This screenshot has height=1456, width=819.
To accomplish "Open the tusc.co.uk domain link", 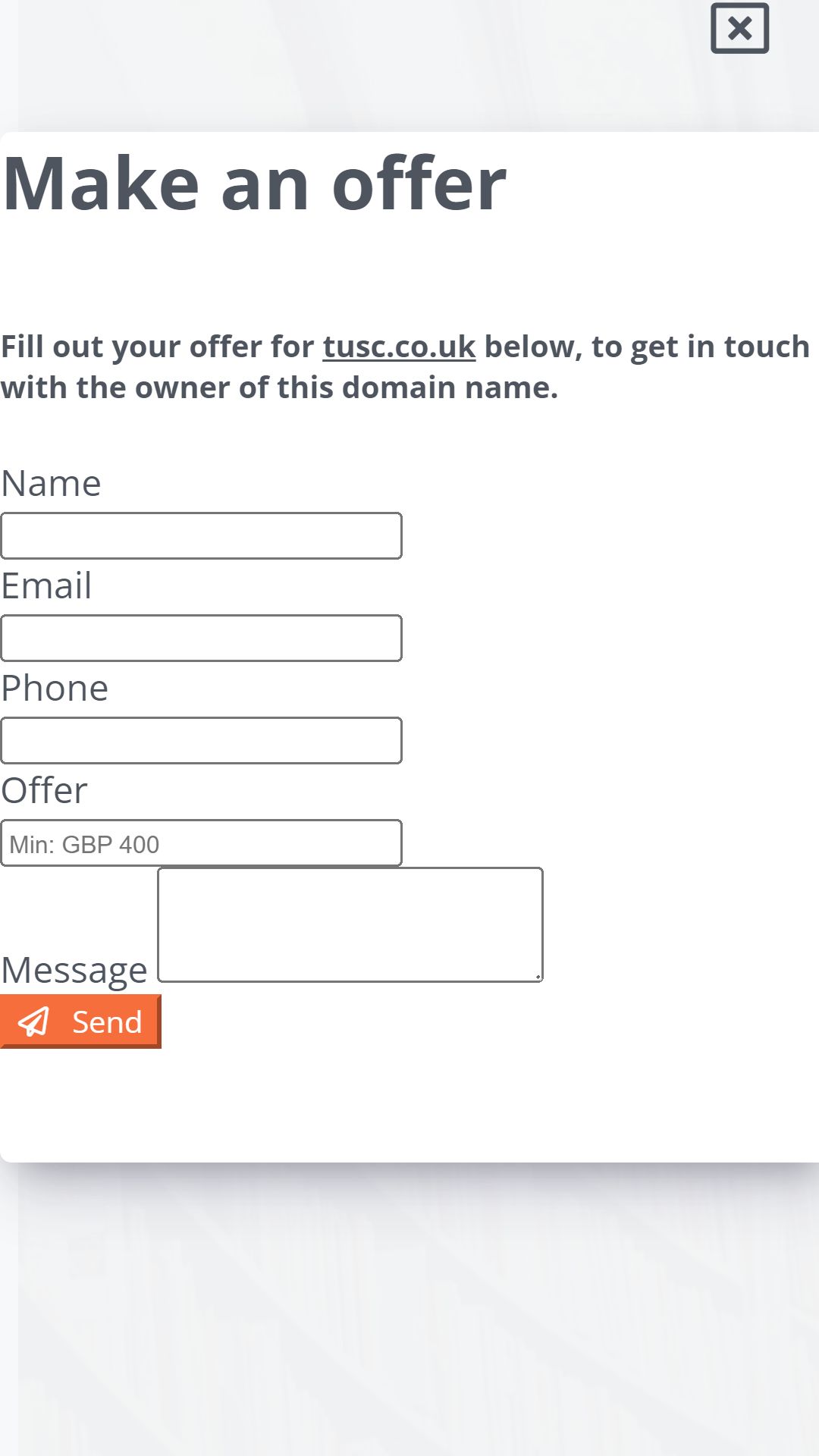I will (399, 347).
